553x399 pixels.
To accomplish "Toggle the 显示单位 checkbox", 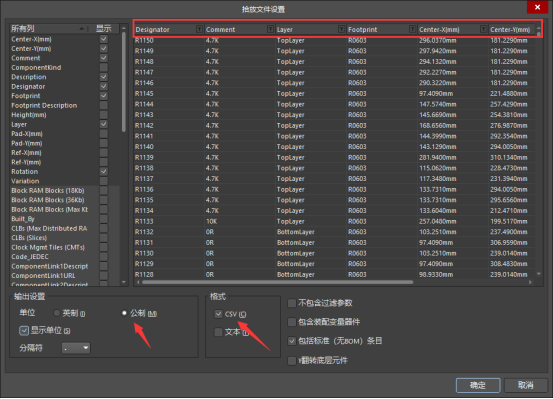I will pyautogui.click(x=24, y=331).
